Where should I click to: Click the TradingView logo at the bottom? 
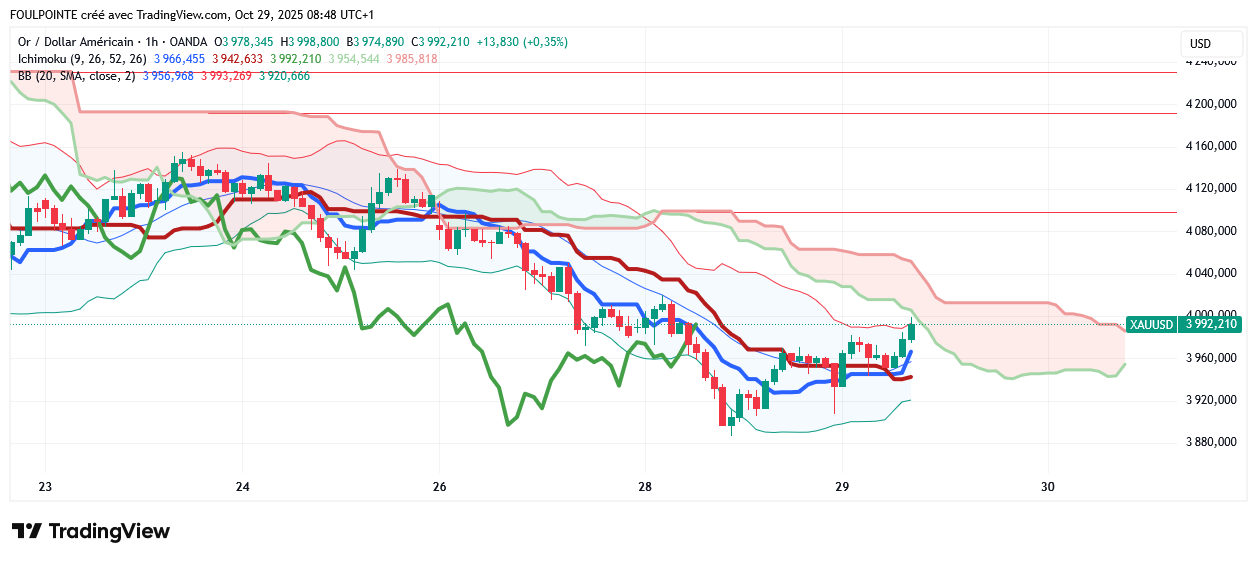91,531
